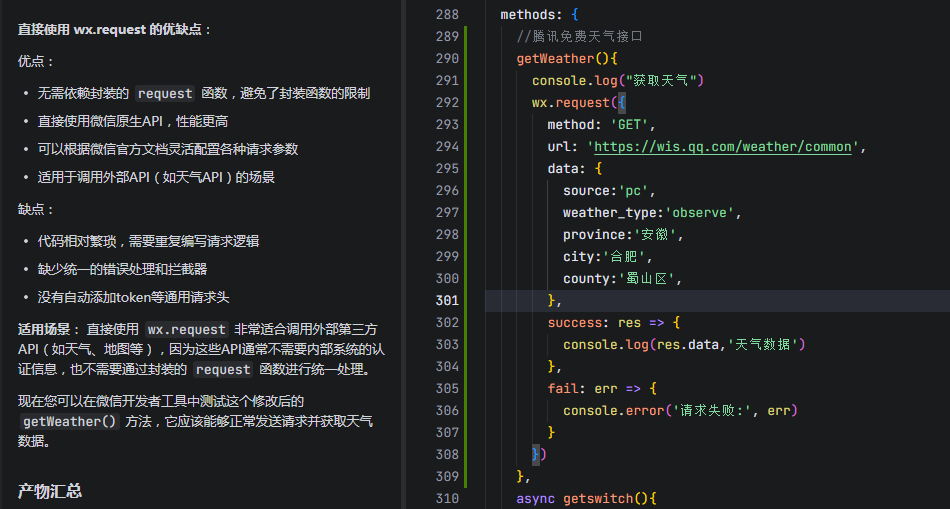Click the province '安徽' string
Screen dimensions: 950x509
coord(658,235)
